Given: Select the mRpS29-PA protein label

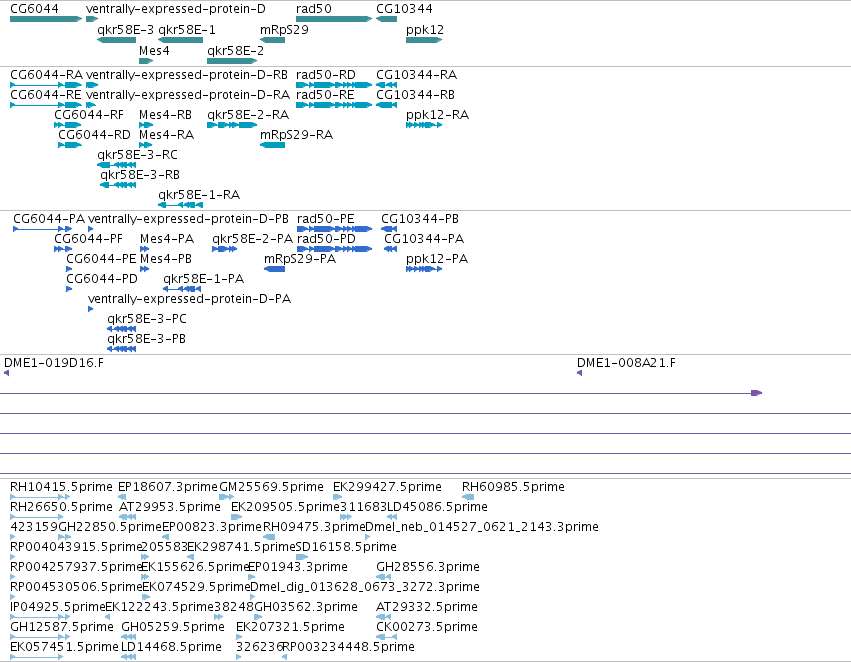Looking at the screenshot, I should point(300,259).
